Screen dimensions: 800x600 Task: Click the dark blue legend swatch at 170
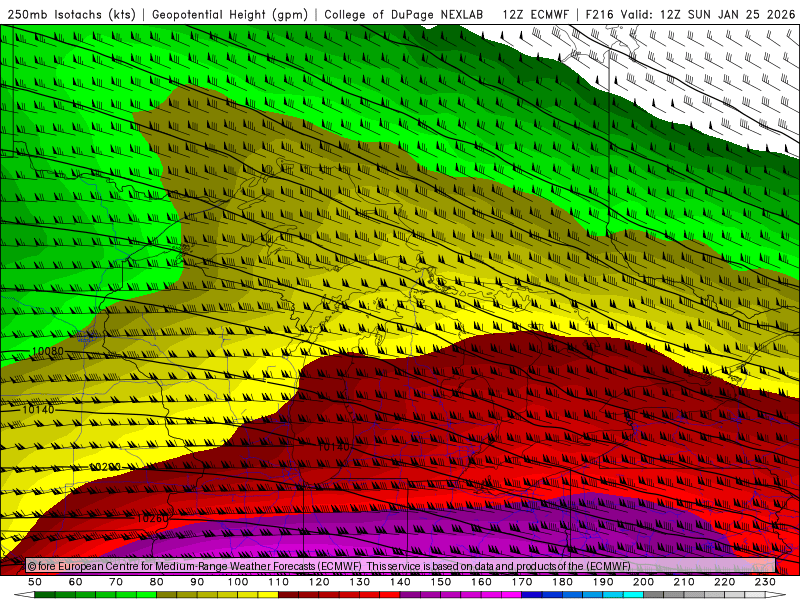532,595
